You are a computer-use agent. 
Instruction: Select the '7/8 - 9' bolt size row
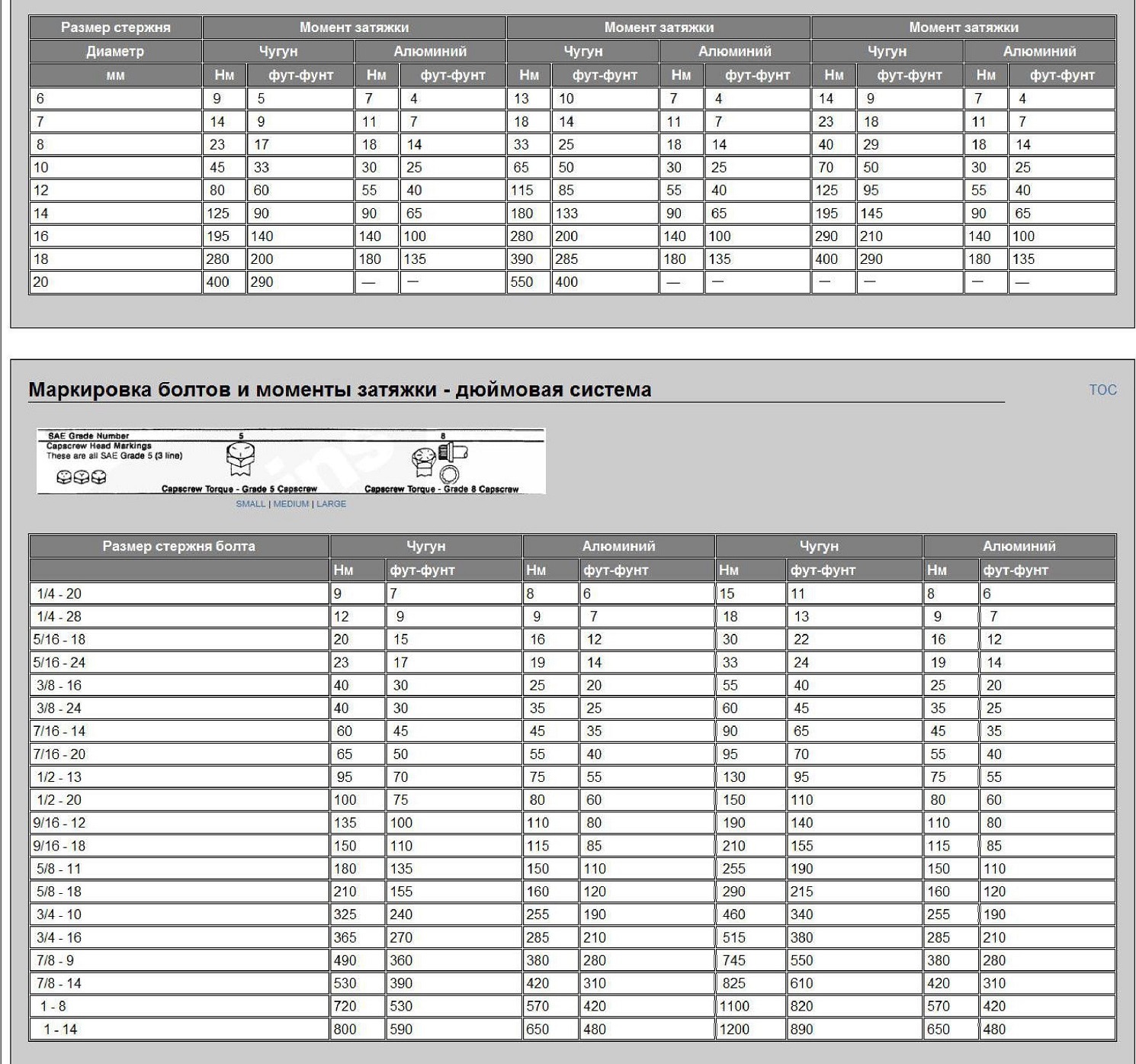point(573,960)
